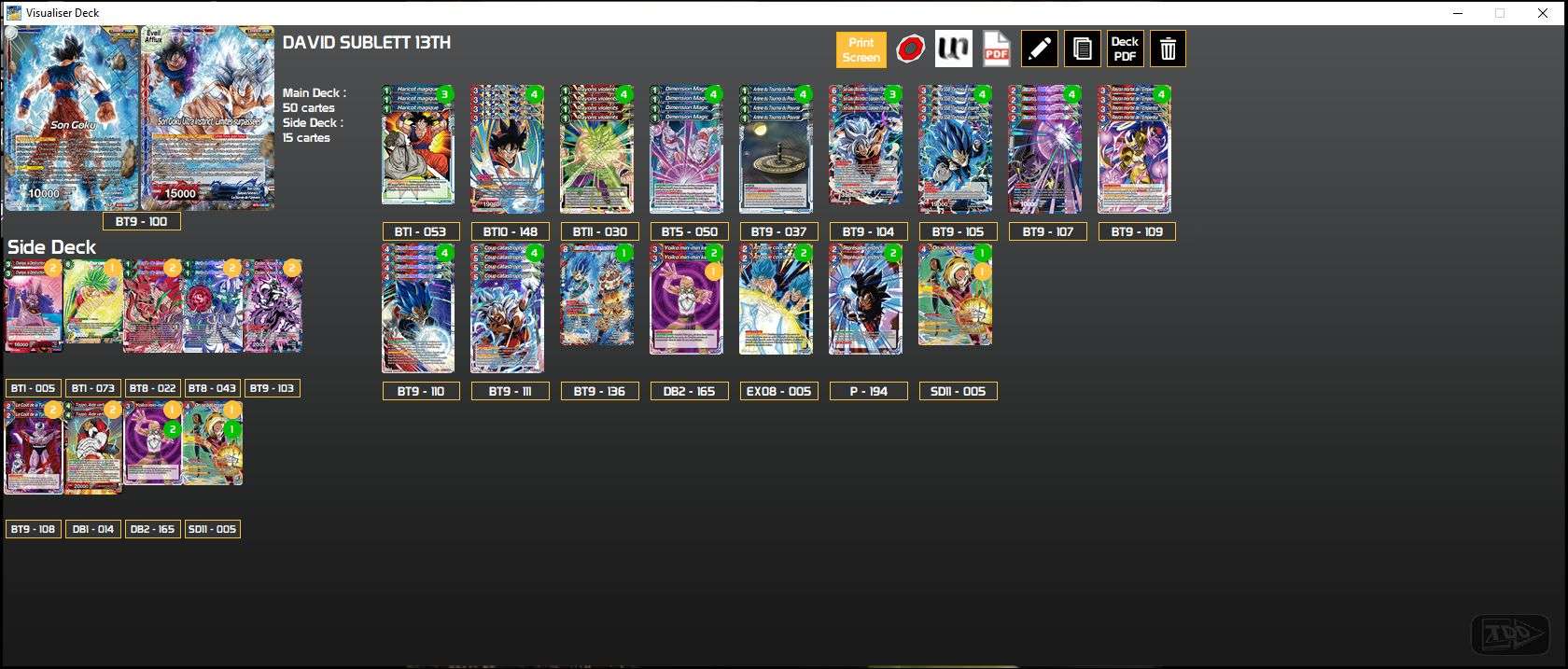Click the EX08 - 005 label

pyautogui.click(x=778, y=391)
